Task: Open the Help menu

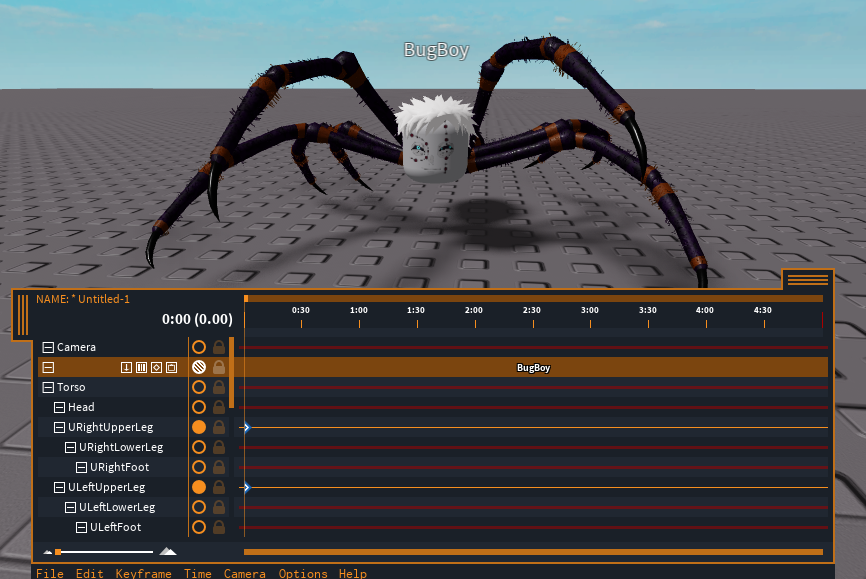Action: [353, 573]
